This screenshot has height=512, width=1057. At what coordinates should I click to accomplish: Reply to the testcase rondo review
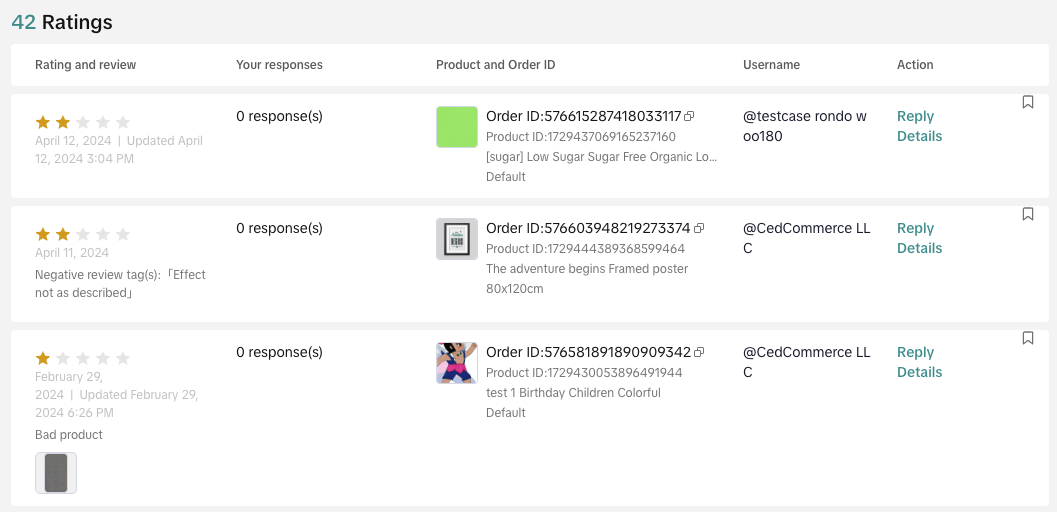click(915, 116)
